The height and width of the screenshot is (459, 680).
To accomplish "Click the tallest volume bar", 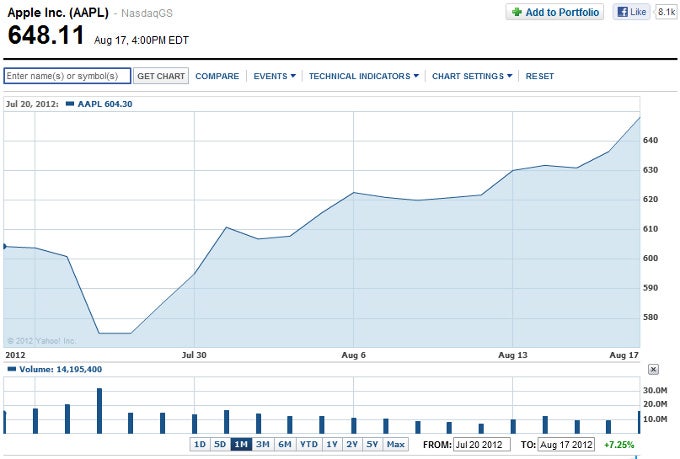I will 99,411.
